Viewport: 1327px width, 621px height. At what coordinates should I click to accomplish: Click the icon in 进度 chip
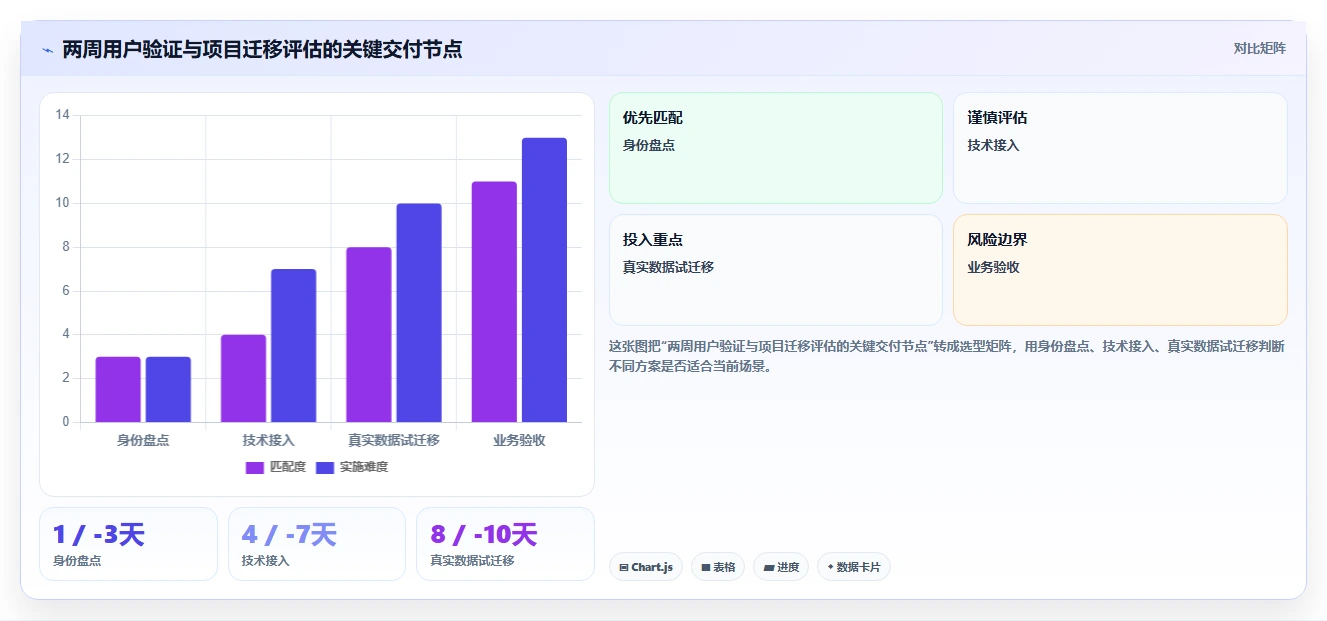point(768,568)
